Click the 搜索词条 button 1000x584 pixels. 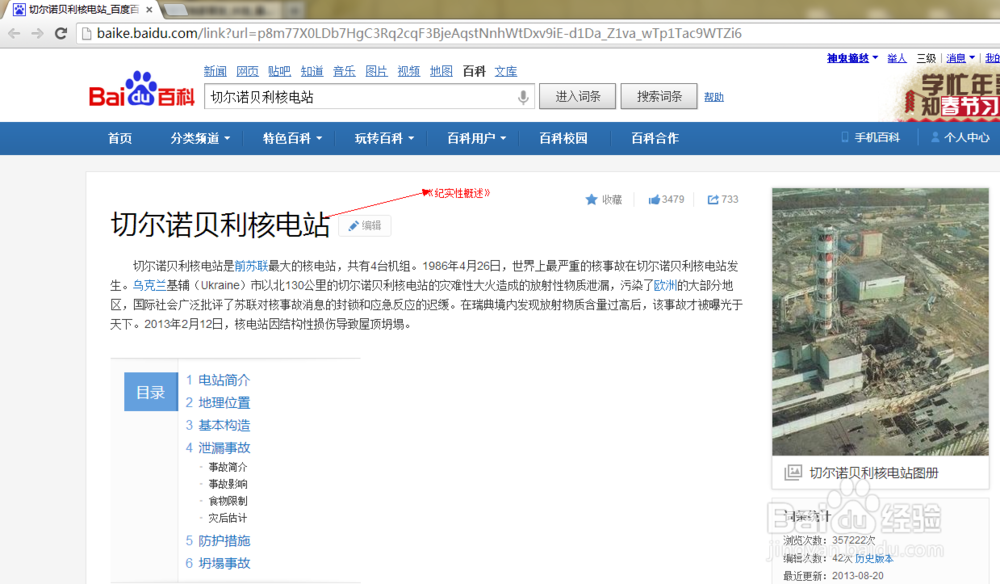(659, 96)
